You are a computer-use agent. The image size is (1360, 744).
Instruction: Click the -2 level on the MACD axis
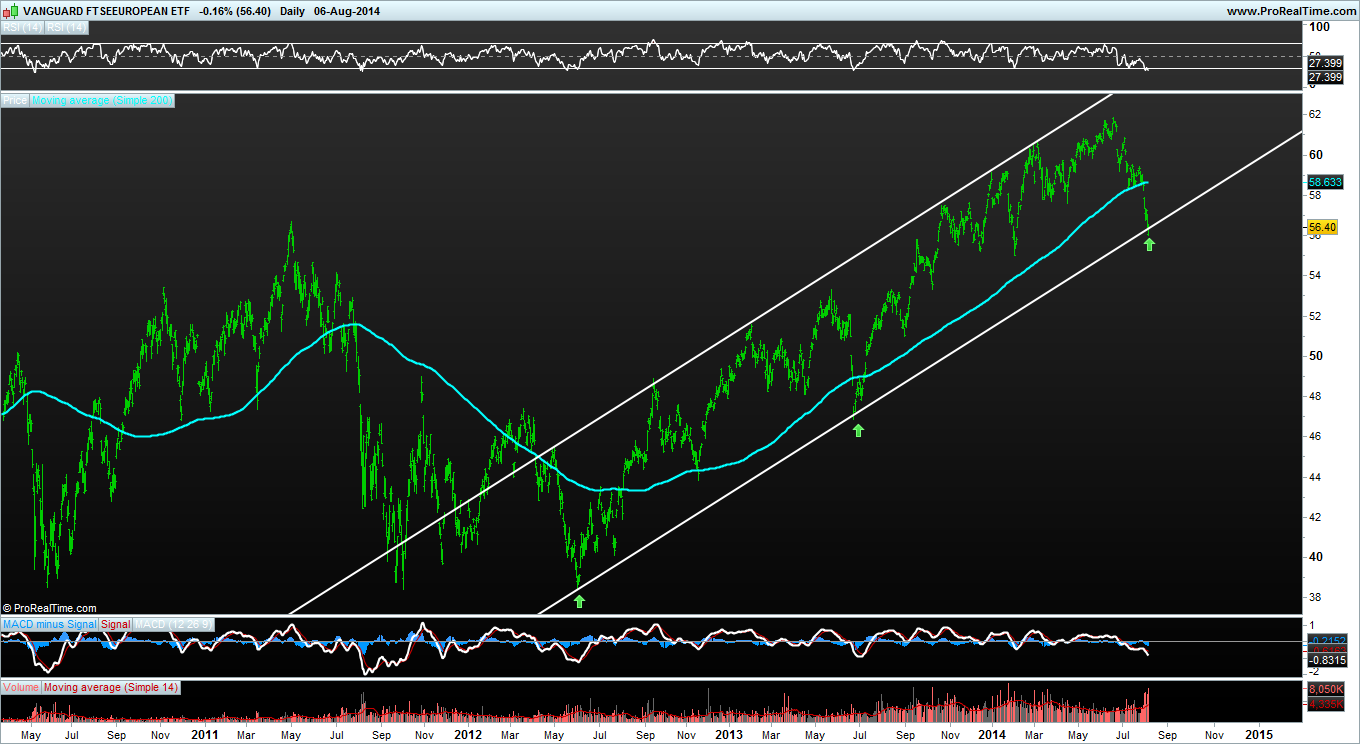(1314, 672)
